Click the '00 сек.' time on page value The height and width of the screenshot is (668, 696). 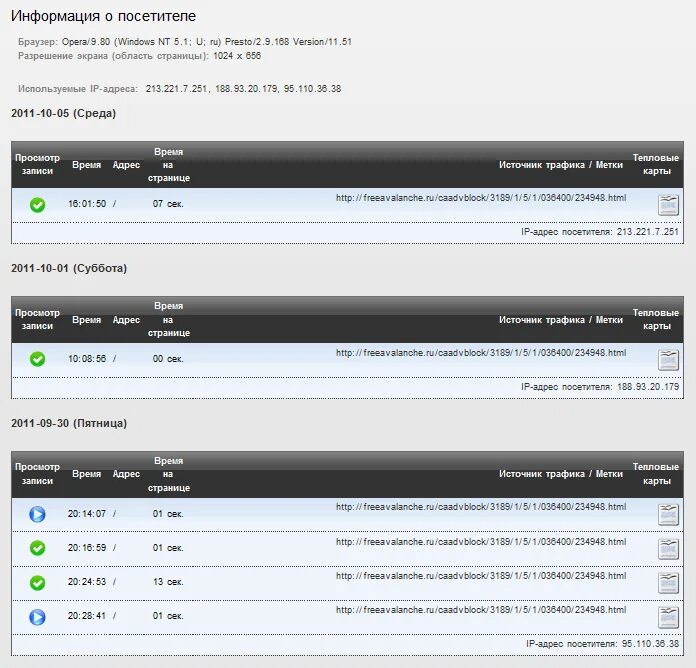click(168, 359)
